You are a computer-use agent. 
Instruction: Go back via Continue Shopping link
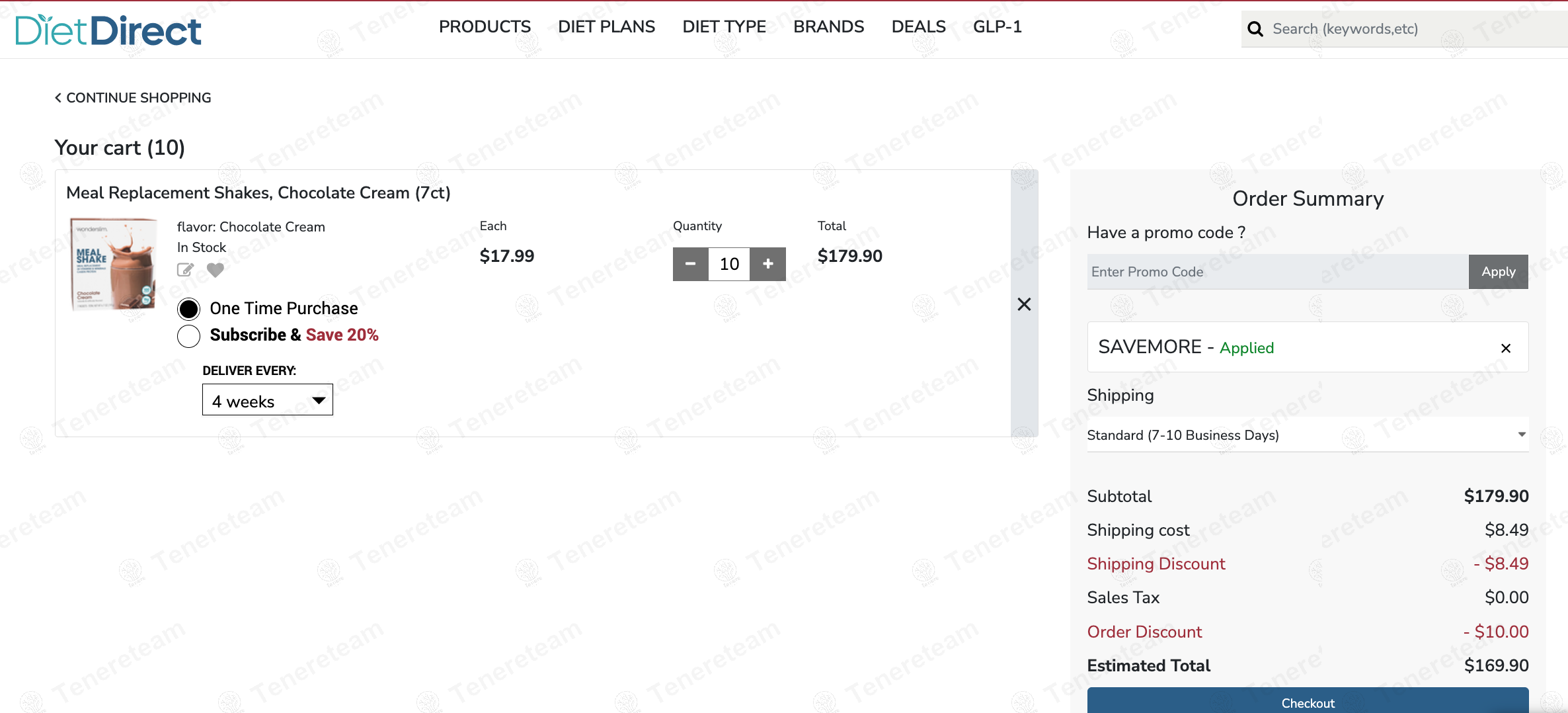pos(133,98)
